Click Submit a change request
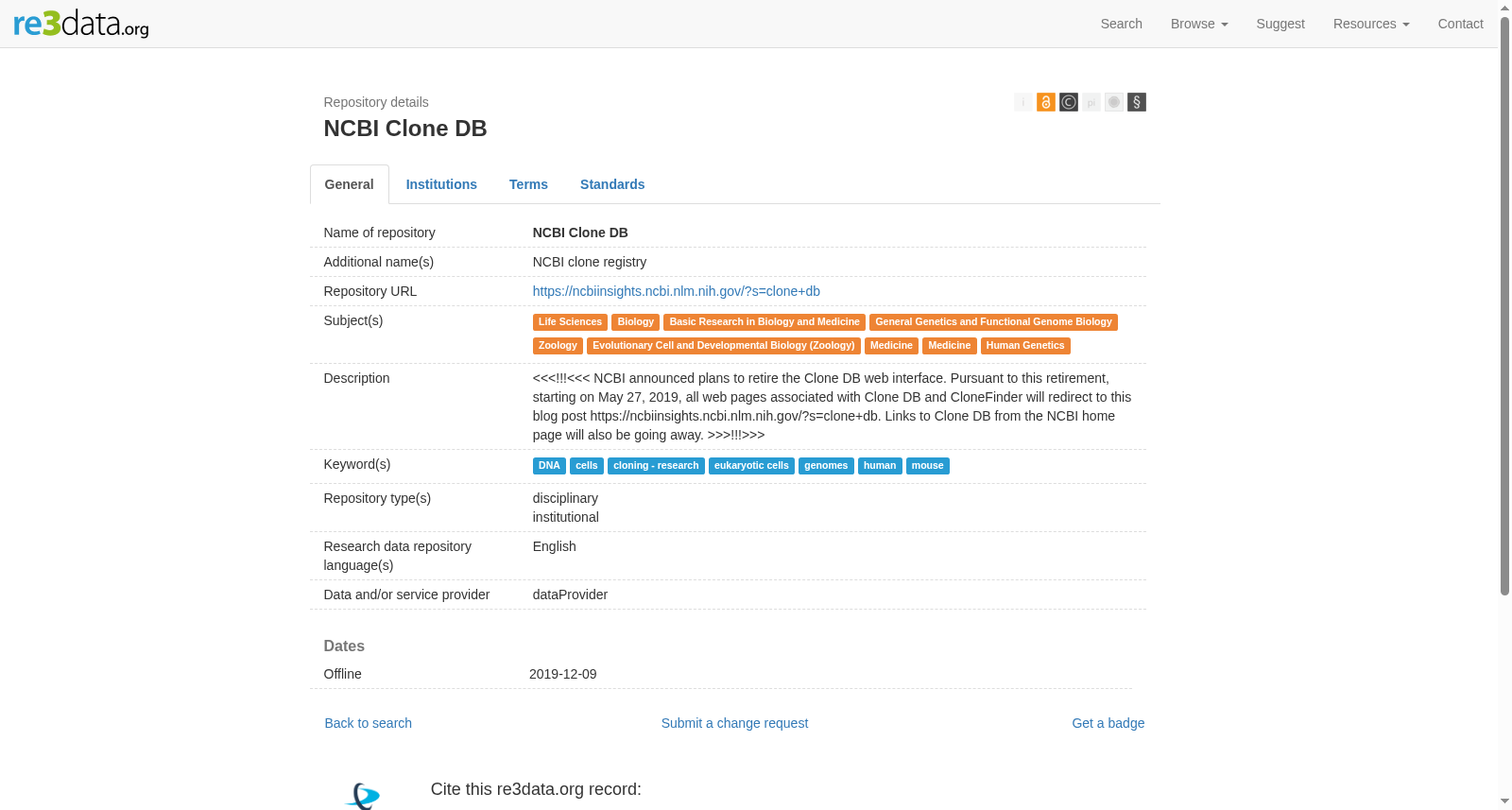The image size is (1512, 810). [734, 723]
